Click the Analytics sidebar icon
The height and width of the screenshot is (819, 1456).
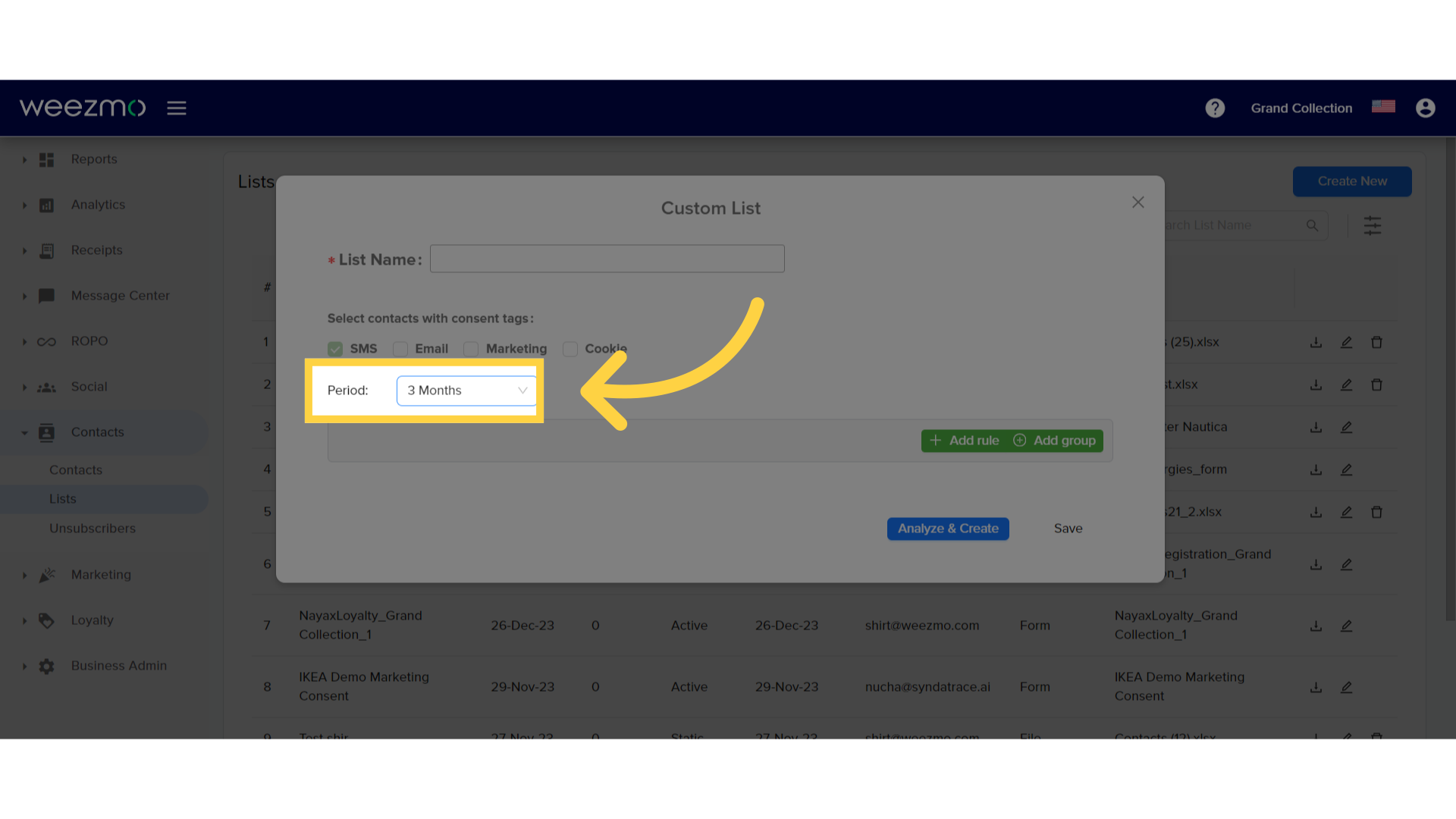(46, 205)
